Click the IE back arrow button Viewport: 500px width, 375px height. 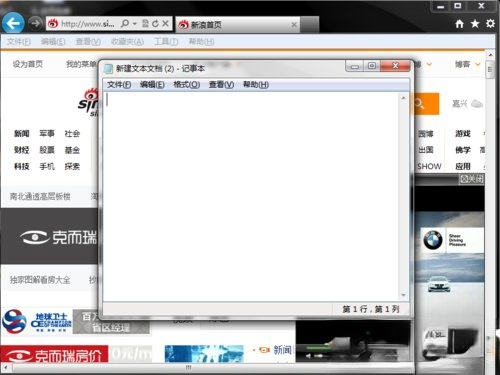[x=13, y=23]
